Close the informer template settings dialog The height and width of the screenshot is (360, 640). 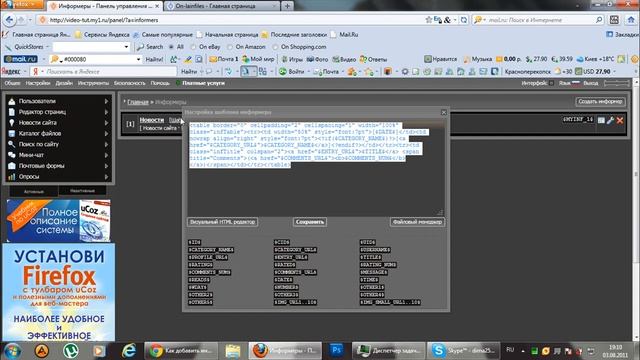[x=444, y=112]
